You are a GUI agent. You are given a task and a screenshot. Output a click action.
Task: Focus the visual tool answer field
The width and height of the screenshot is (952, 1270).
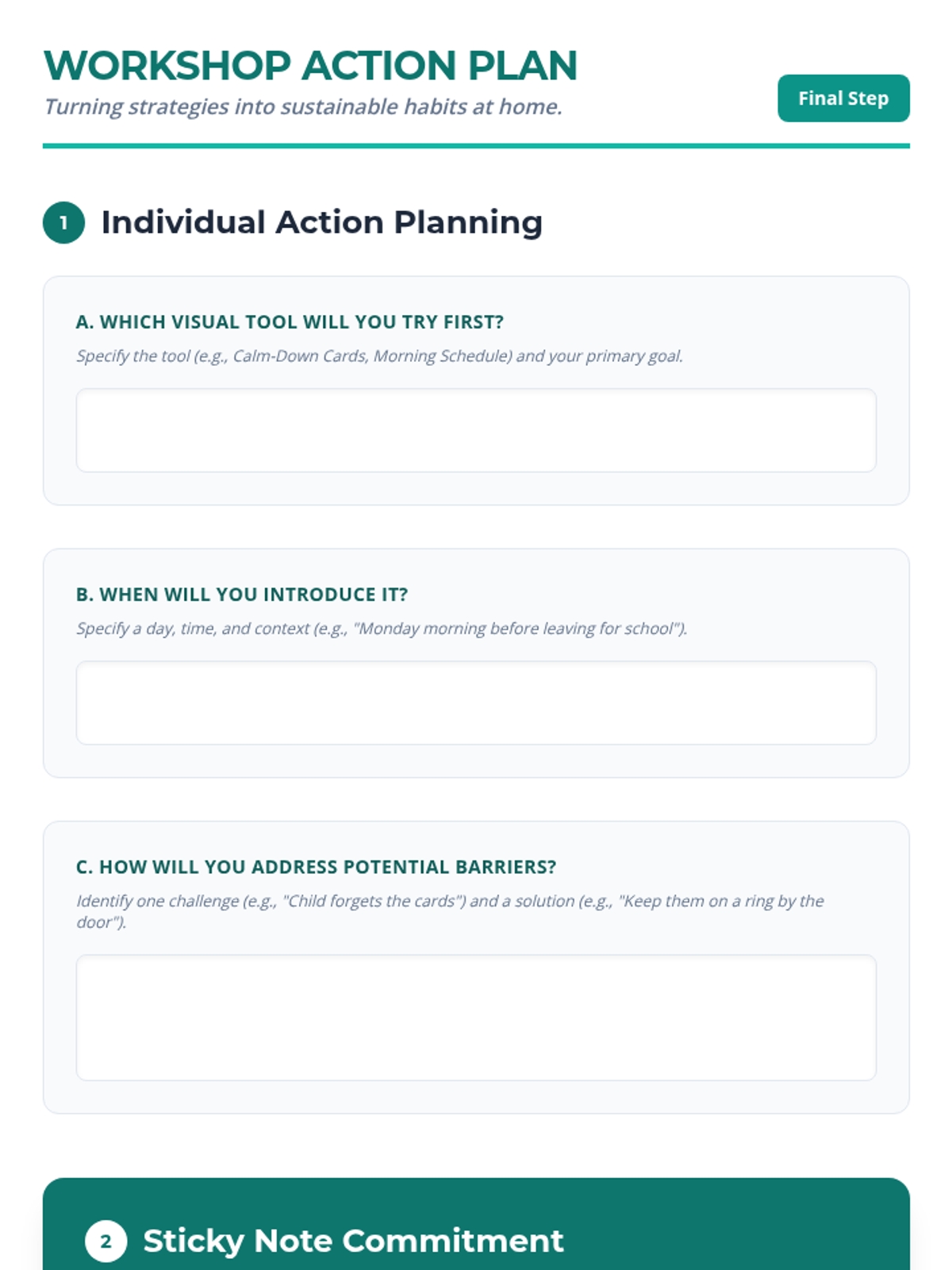[476, 430]
